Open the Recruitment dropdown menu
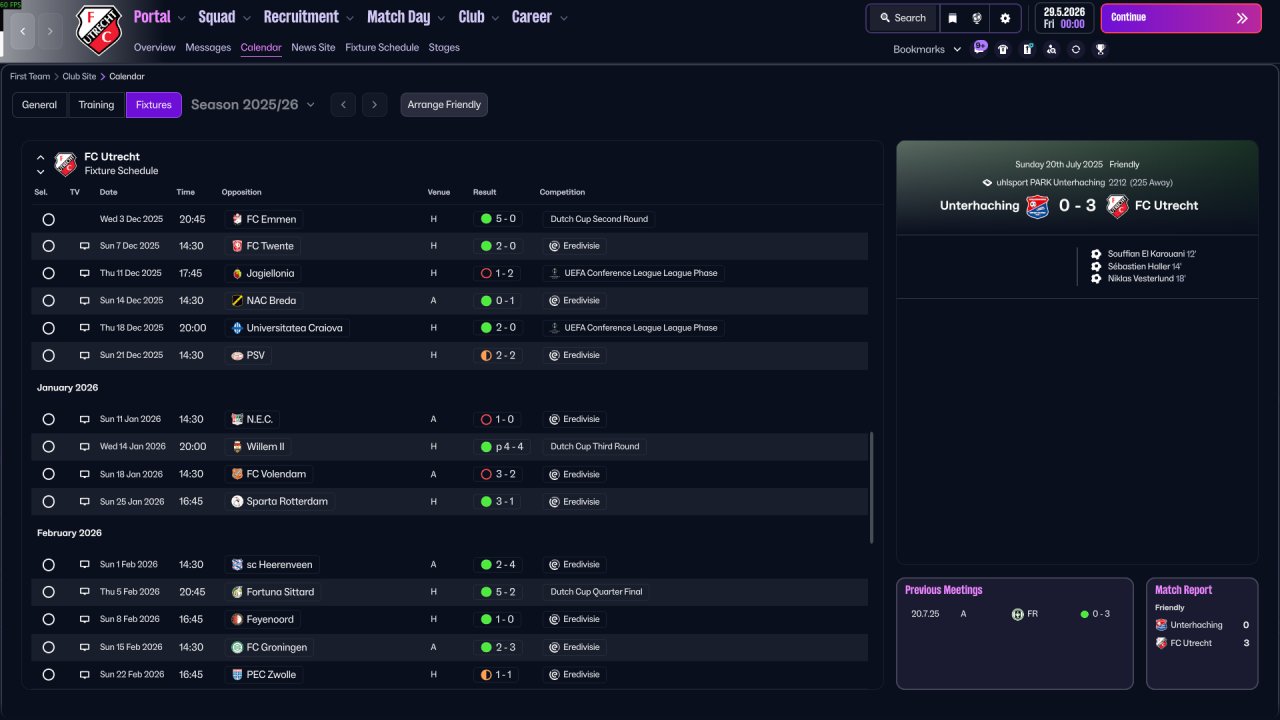The image size is (1280, 720). pos(309,17)
